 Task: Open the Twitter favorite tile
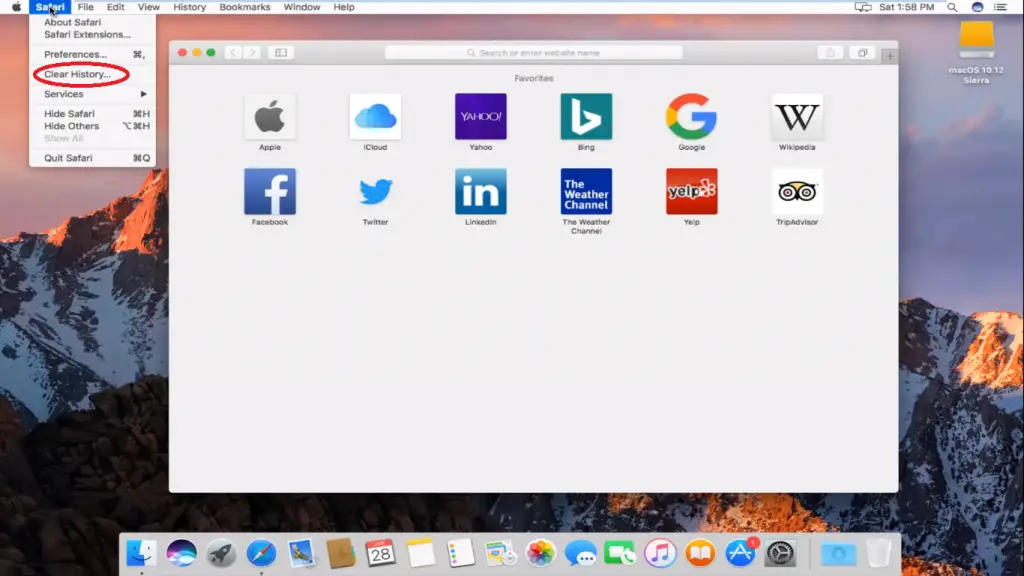376,191
